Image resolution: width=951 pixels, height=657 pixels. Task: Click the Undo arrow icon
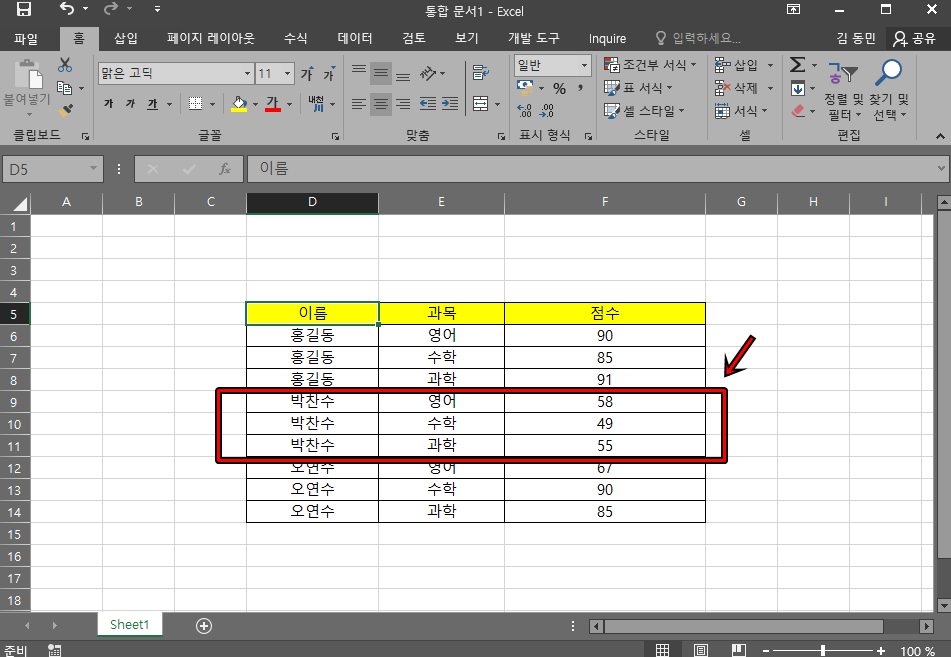(67, 8)
